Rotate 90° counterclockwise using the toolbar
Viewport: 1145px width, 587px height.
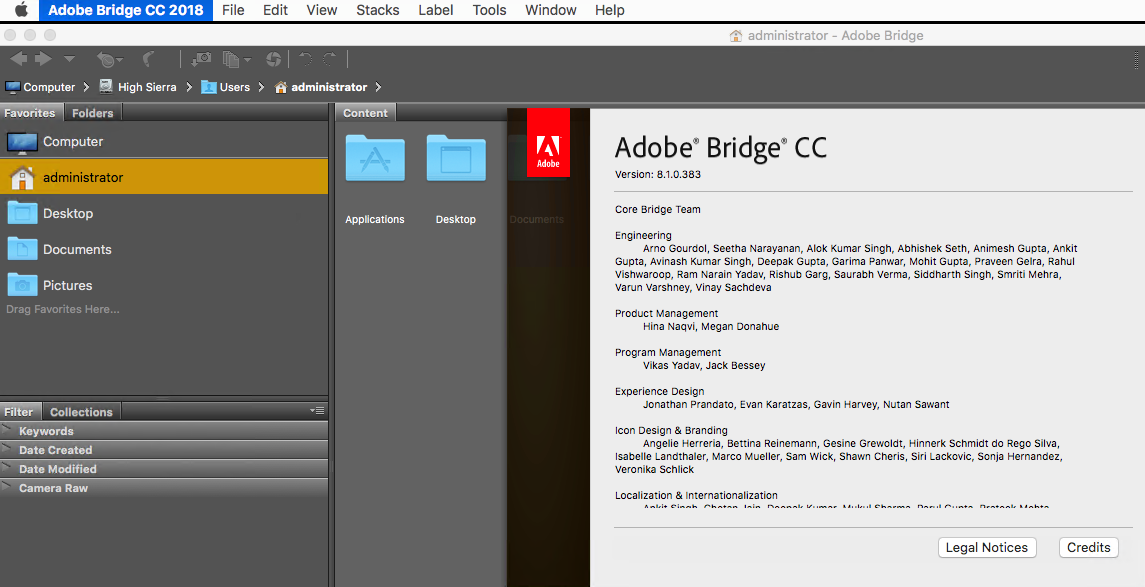306,59
